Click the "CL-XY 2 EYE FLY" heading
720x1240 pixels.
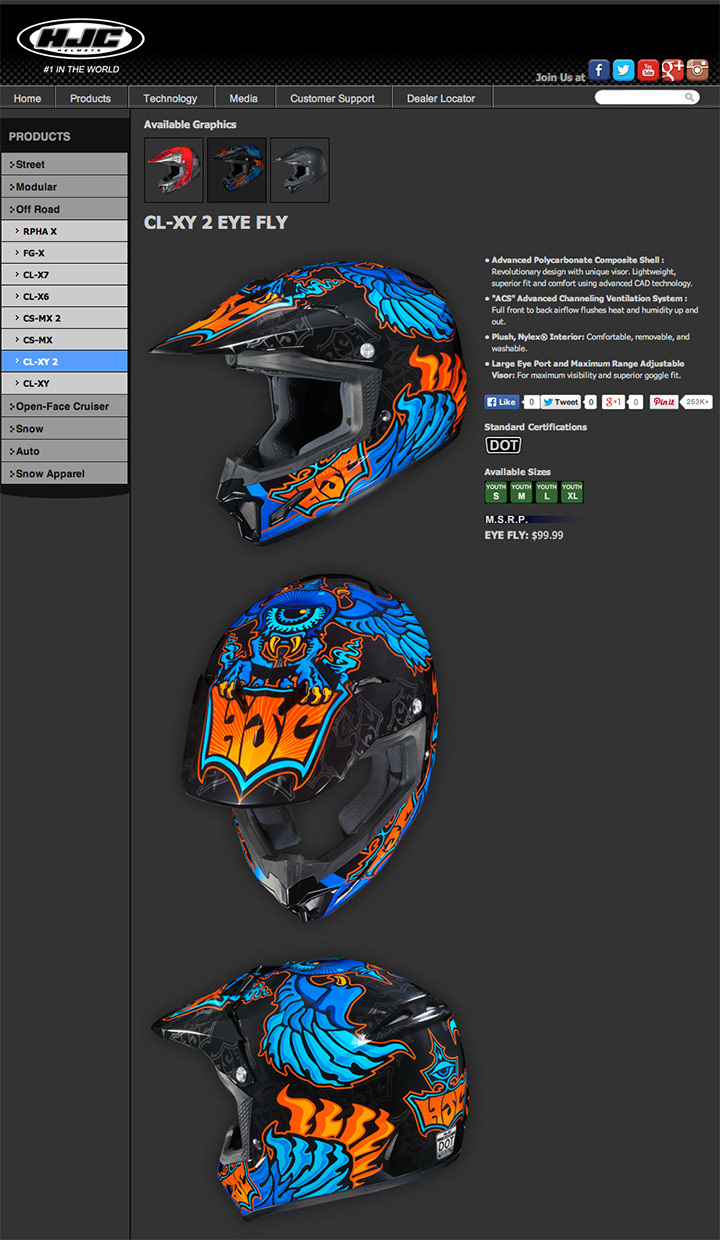(215, 223)
